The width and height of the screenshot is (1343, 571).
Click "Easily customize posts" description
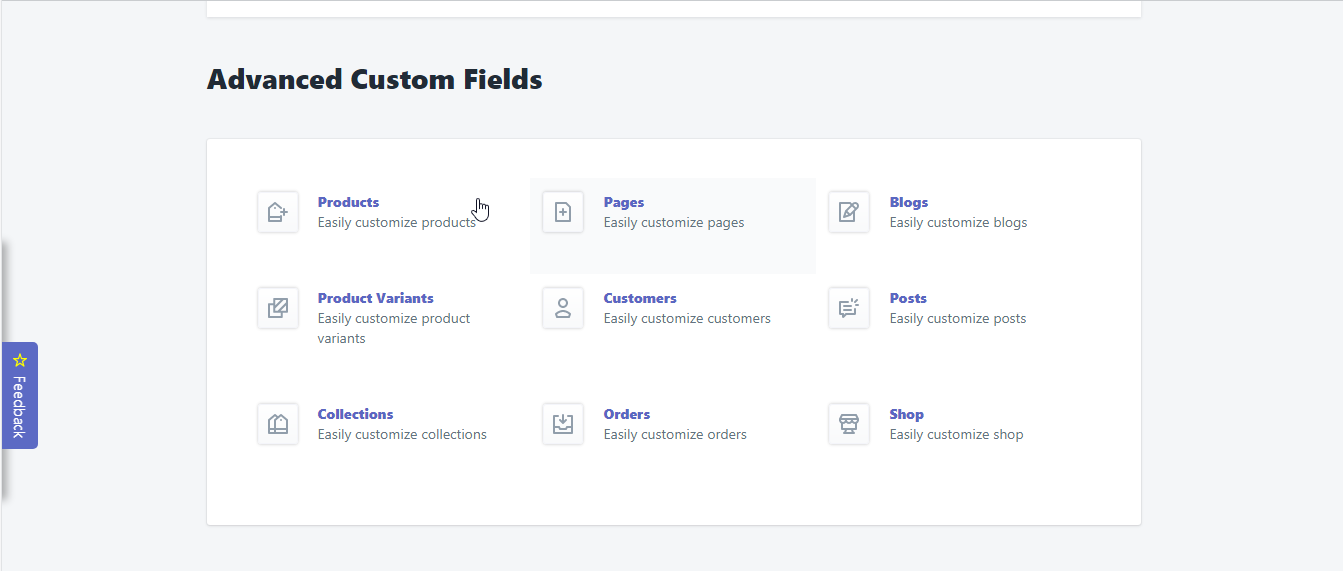point(958,318)
